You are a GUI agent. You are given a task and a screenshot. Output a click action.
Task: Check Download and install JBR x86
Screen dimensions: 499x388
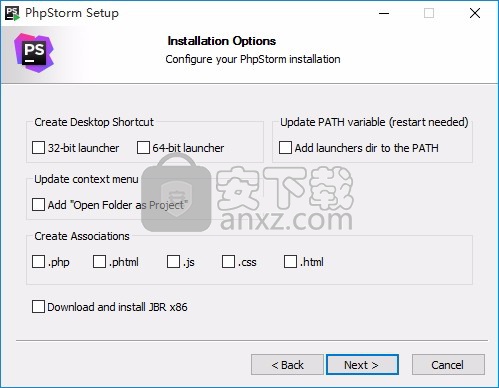[38, 307]
